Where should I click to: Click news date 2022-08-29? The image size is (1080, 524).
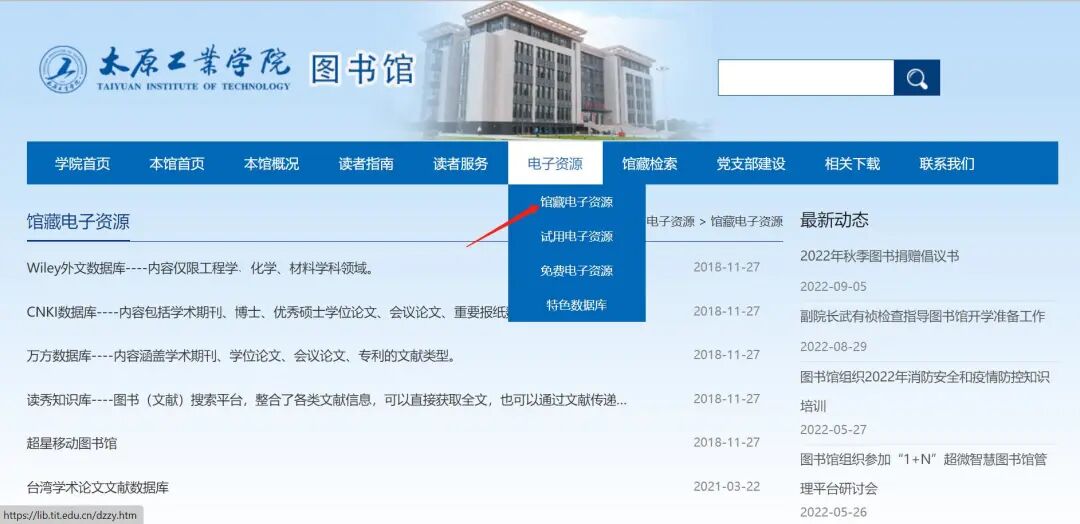pos(833,346)
